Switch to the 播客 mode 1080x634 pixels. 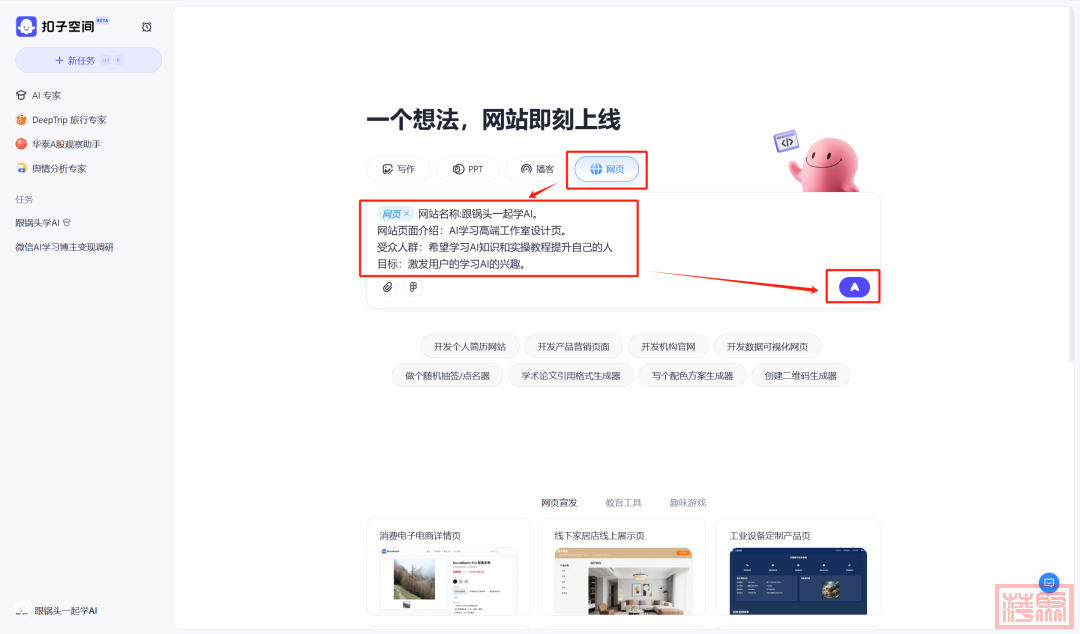coord(538,169)
